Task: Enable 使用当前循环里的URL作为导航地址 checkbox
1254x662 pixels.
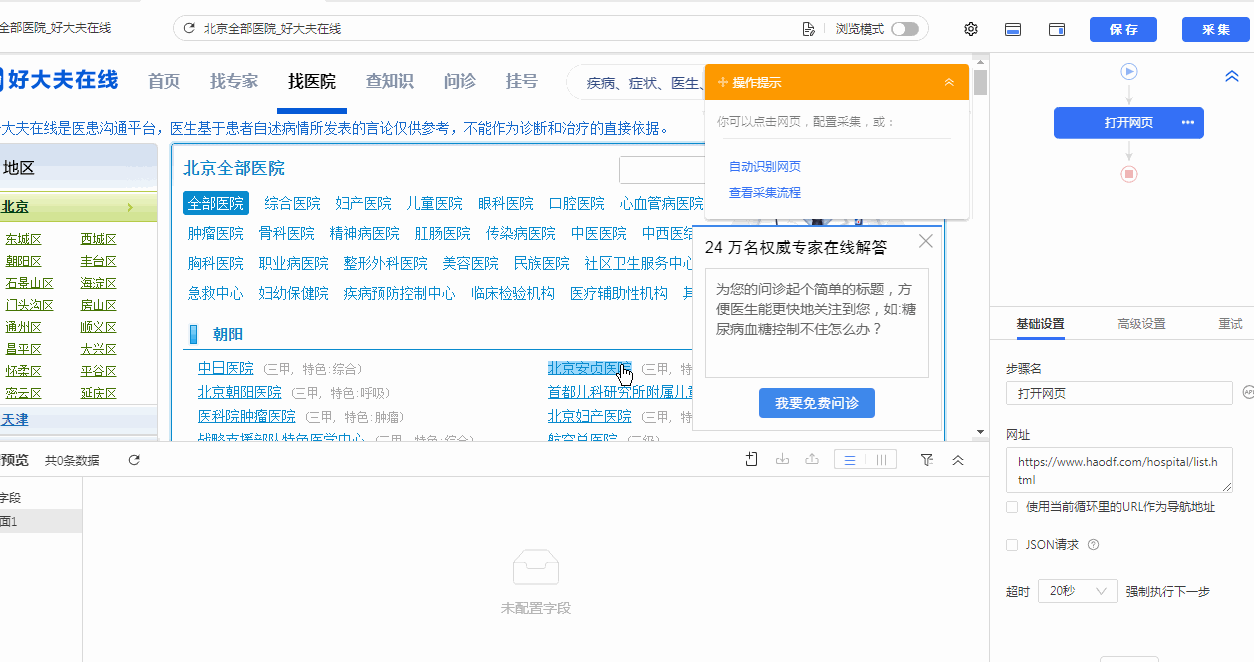Action: point(1012,507)
